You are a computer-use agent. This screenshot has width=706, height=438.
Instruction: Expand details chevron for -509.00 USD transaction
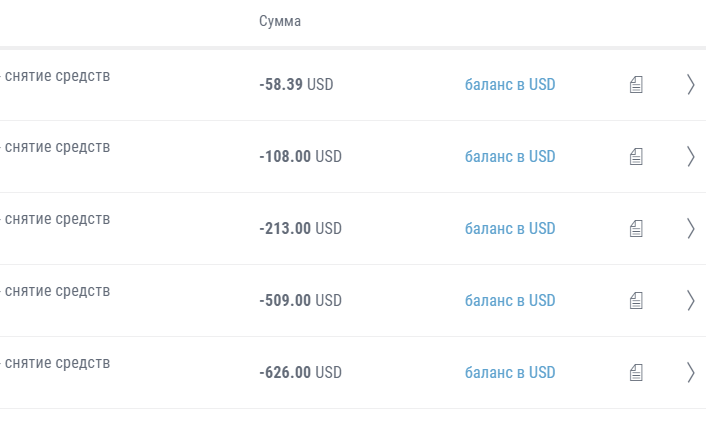point(691,301)
